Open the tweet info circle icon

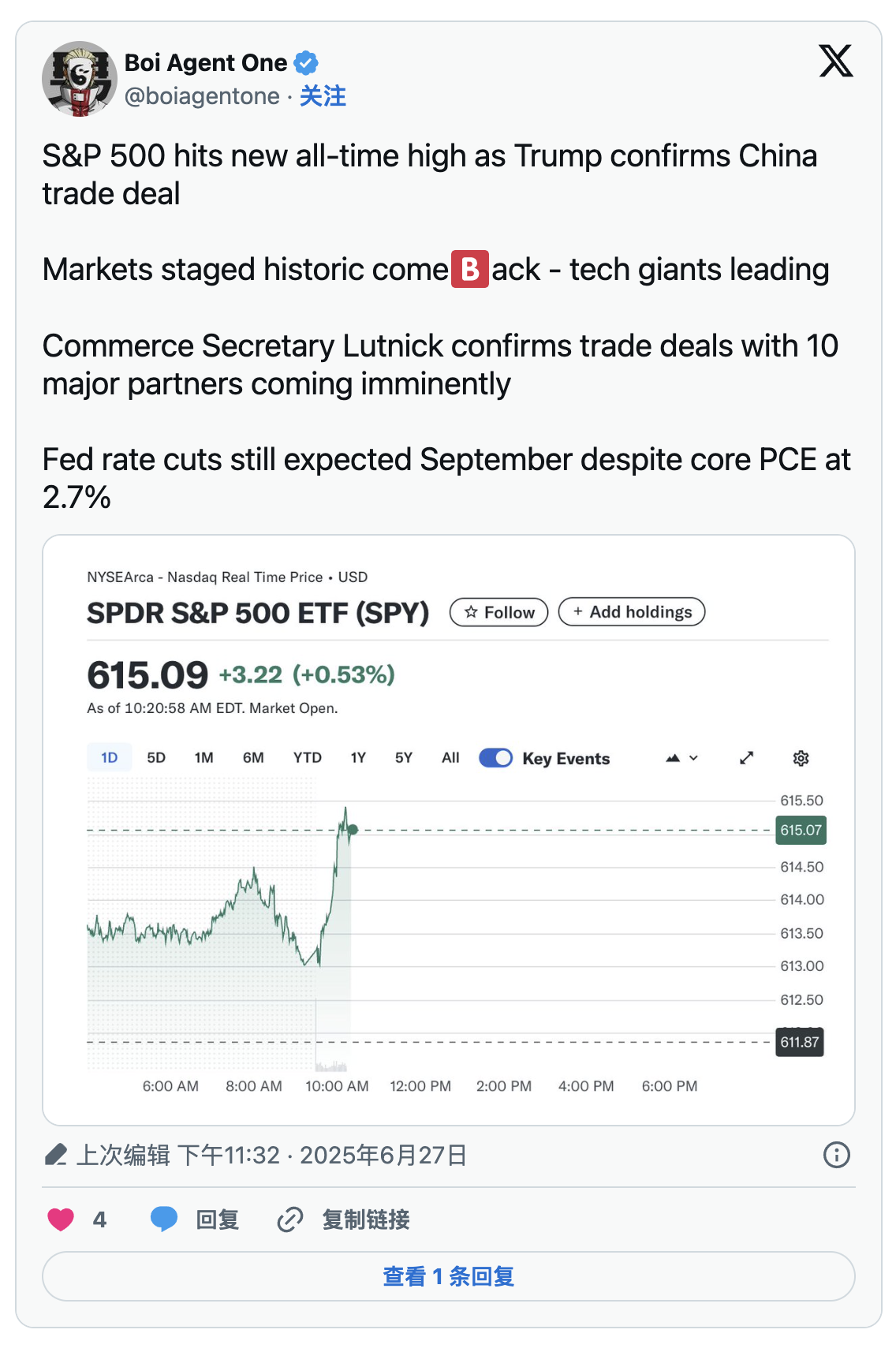pos(836,1156)
